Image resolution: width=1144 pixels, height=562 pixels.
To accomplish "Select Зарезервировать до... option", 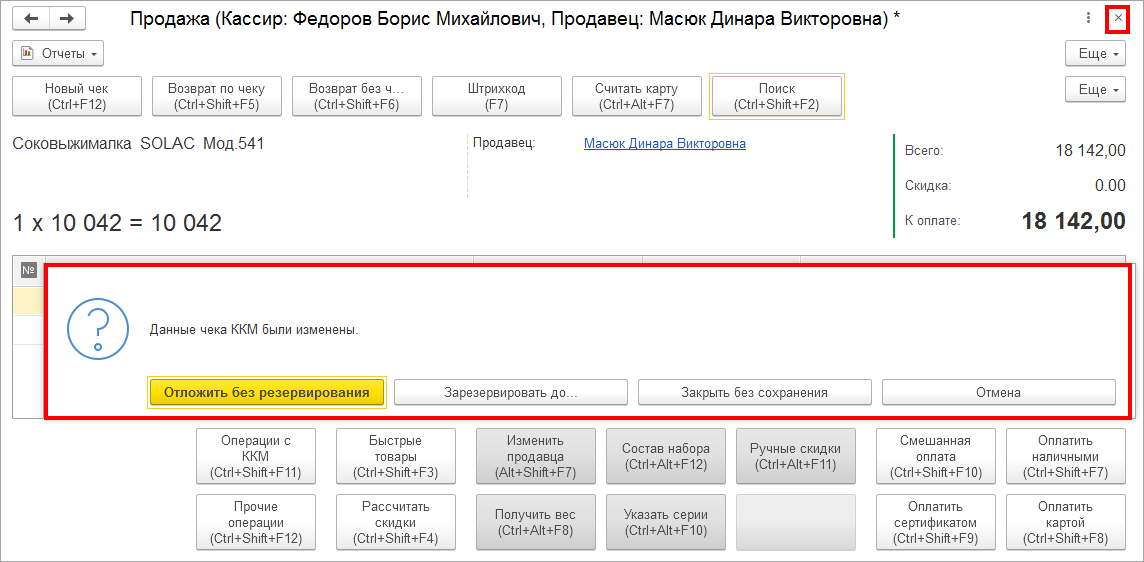I will pyautogui.click(x=511, y=392).
